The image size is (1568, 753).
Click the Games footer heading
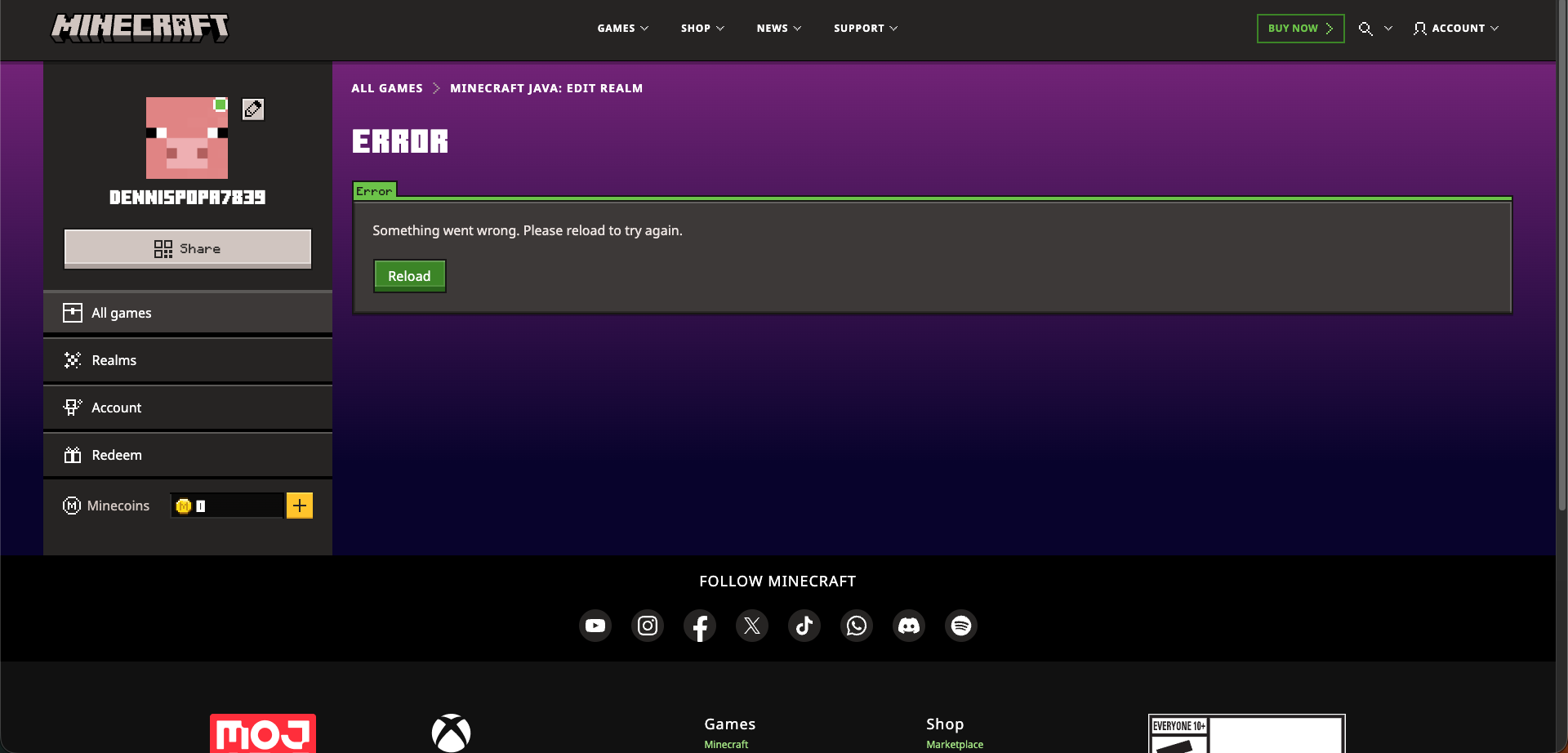(730, 724)
